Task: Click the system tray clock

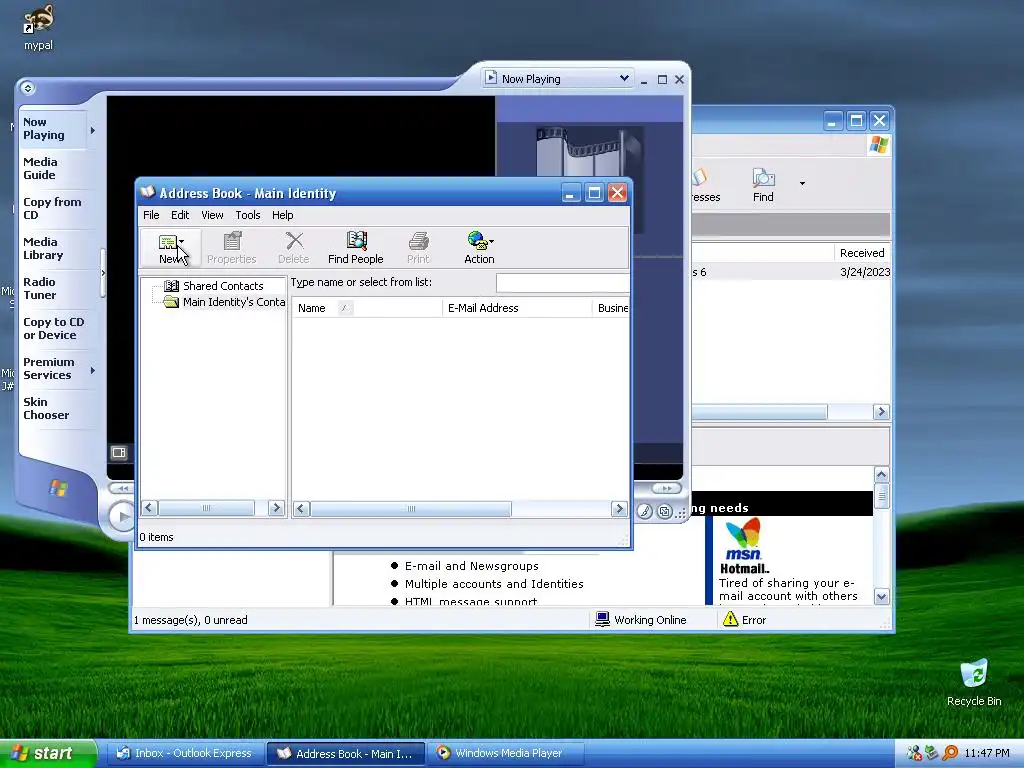Action: click(x=987, y=753)
